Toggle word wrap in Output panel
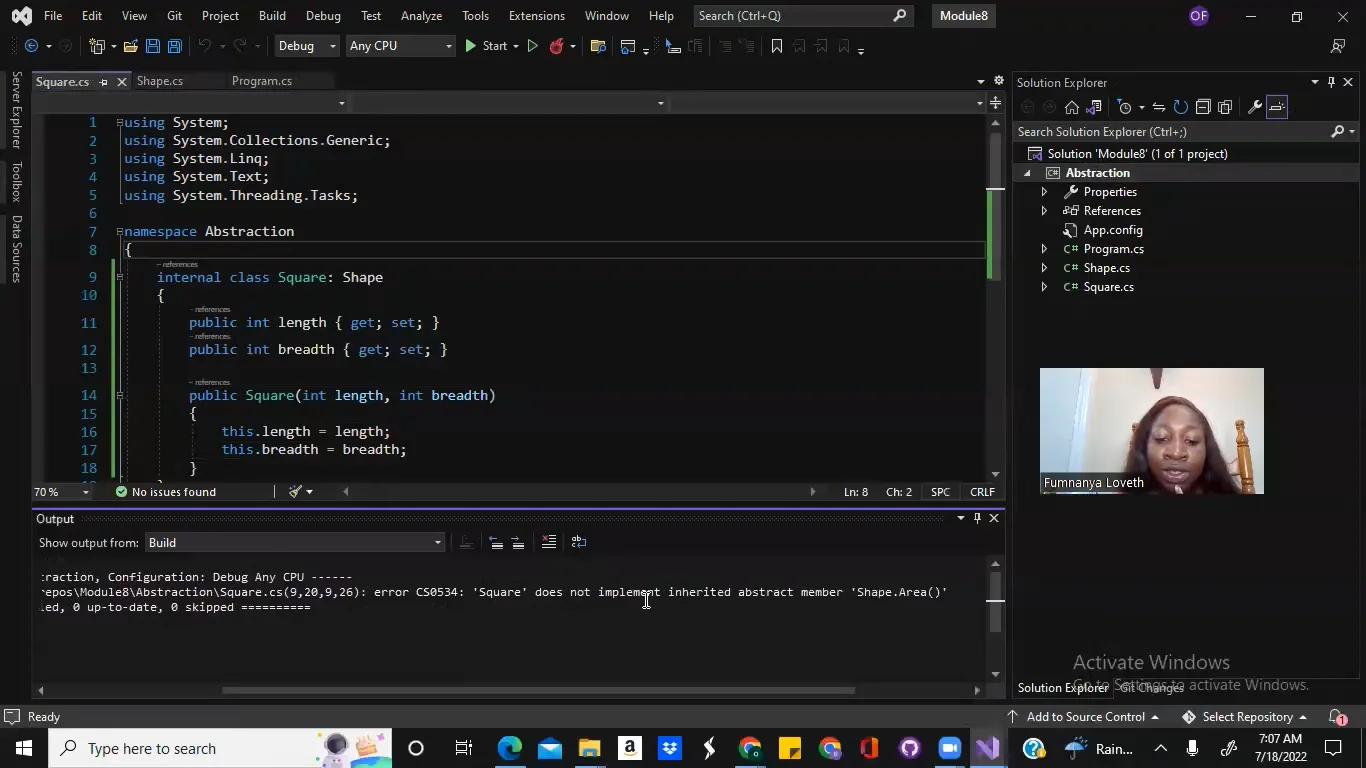Image resolution: width=1366 pixels, height=768 pixels. [x=579, y=542]
